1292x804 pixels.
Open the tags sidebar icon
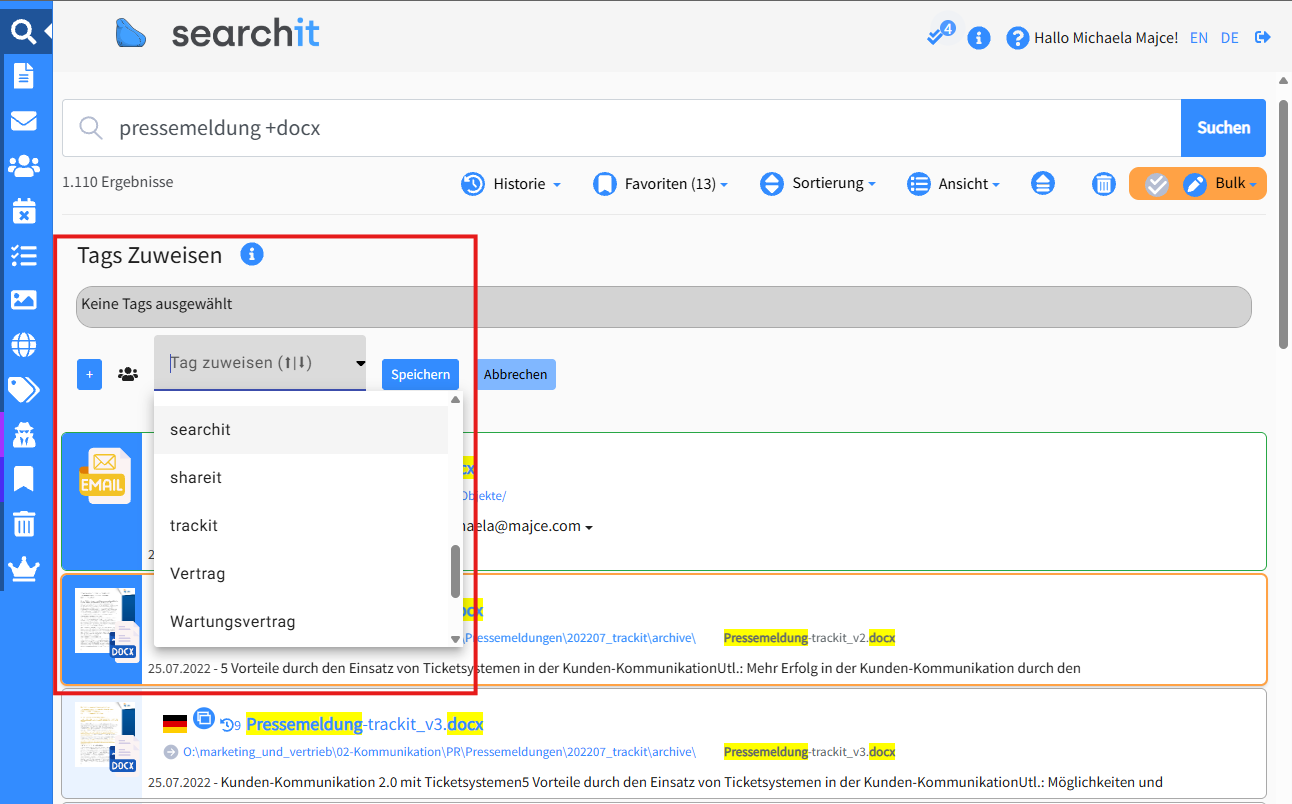click(24, 389)
